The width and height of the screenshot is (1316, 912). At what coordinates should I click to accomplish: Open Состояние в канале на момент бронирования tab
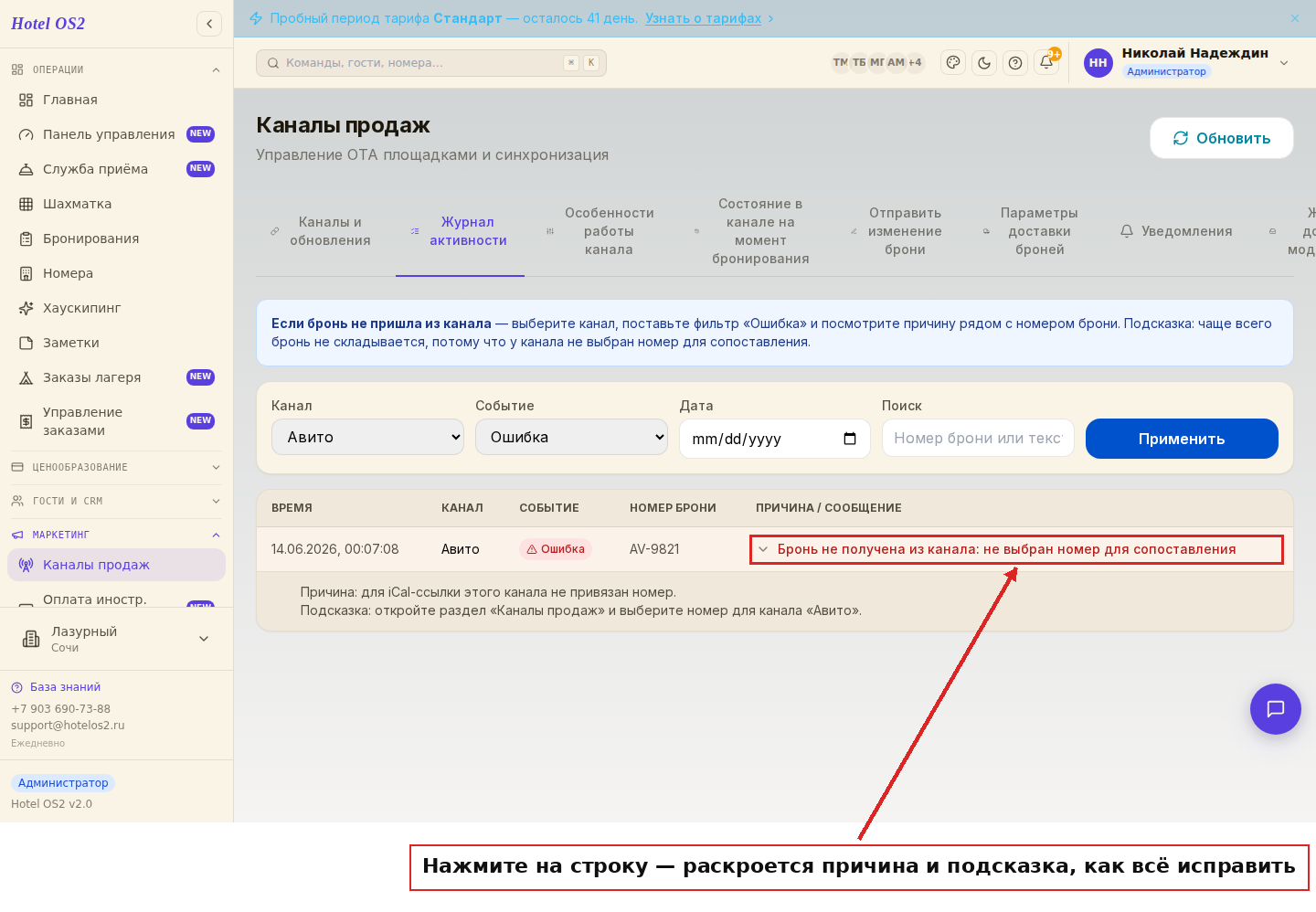pos(752,231)
